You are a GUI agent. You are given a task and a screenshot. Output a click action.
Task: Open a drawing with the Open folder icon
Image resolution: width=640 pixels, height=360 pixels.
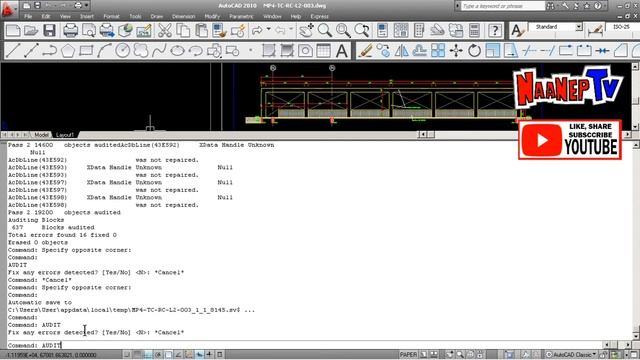point(31,31)
